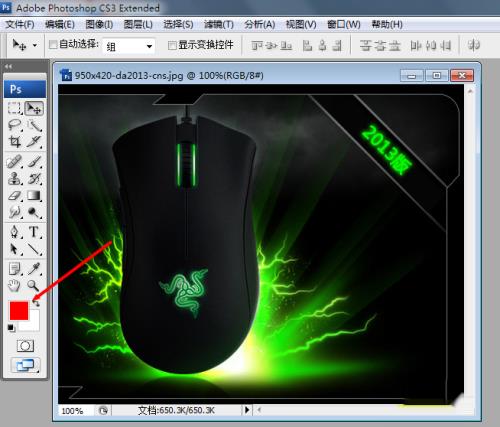Click Align Left Edges in options bar
The width and height of the screenshot is (500, 427).
point(307,45)
